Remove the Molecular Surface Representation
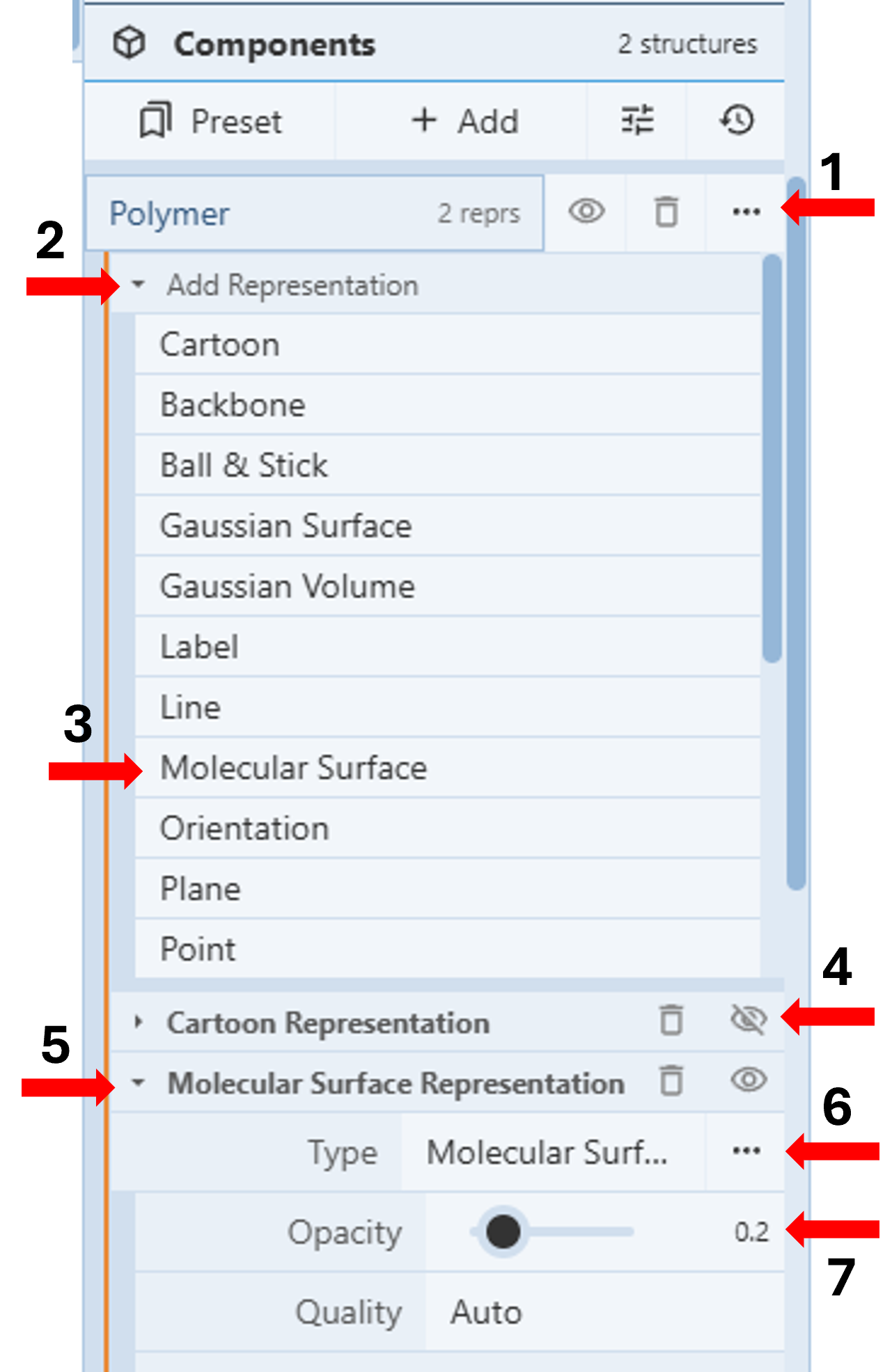892x1372 pixels. [x=671, y=1081]
